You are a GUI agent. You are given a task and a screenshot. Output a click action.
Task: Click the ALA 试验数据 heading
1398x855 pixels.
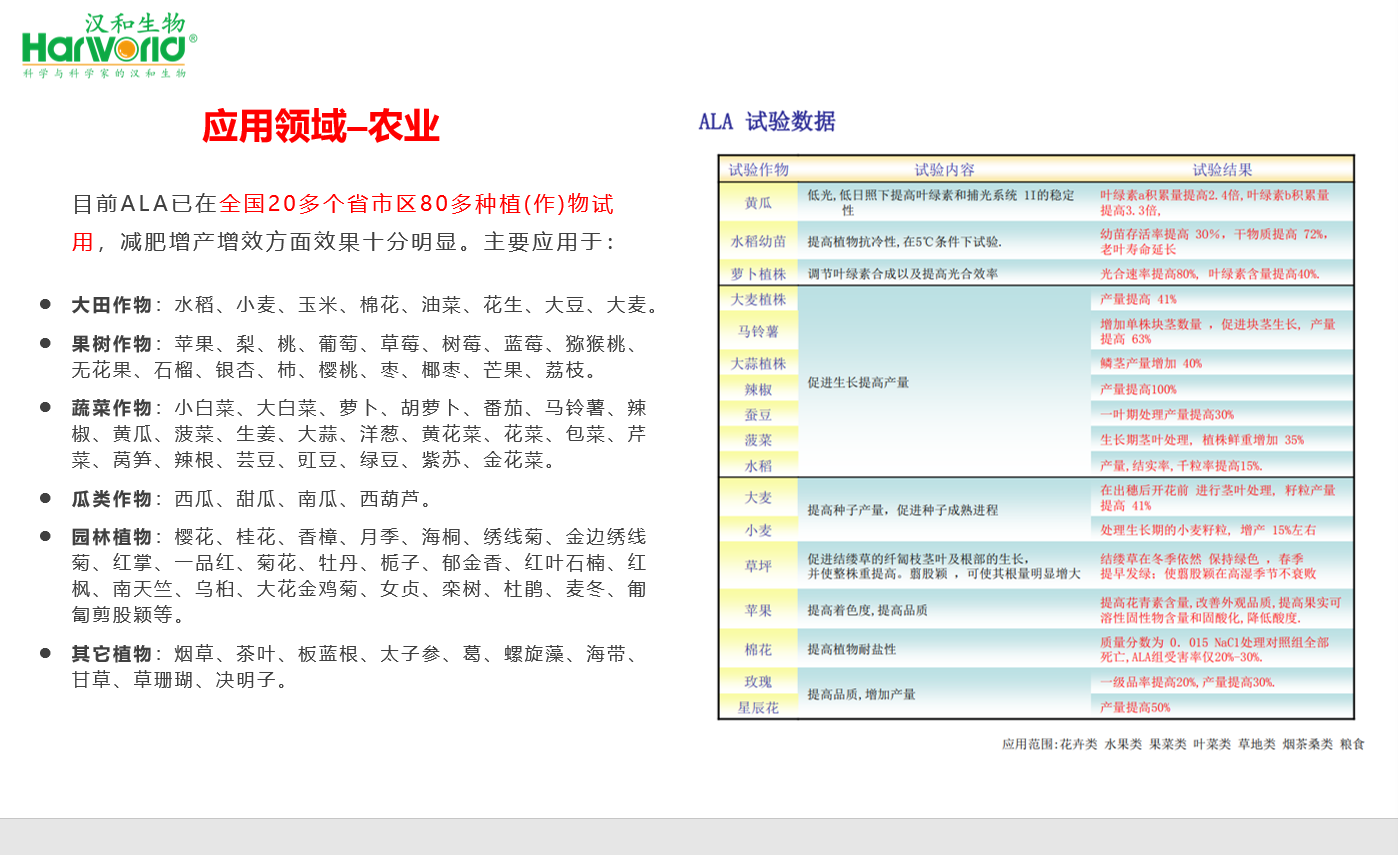[766, 122]
